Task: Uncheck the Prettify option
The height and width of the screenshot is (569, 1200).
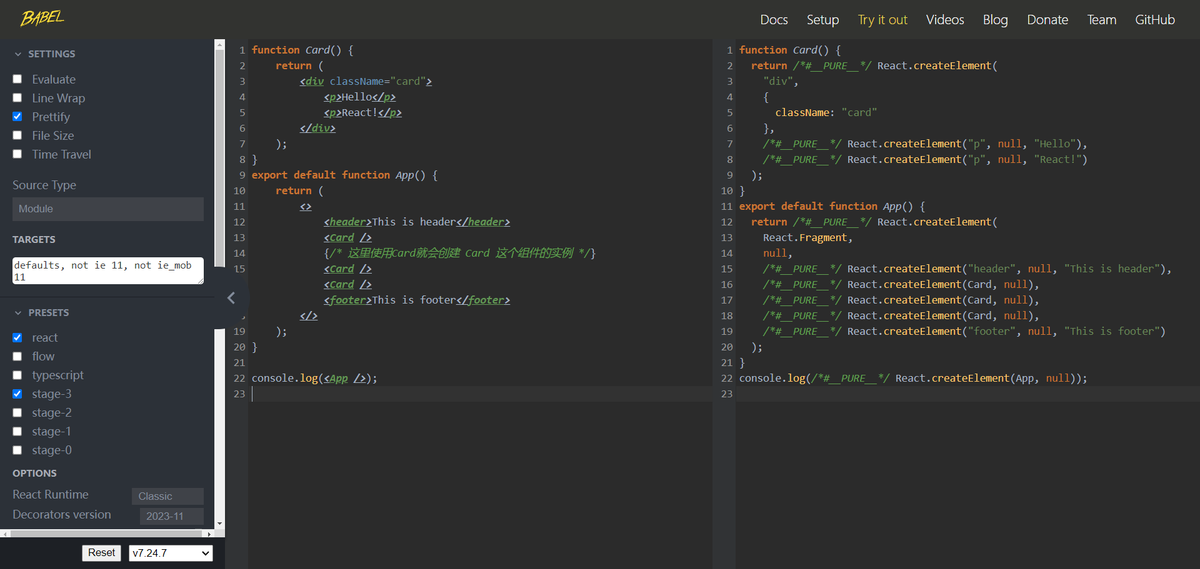Action: 17,117
